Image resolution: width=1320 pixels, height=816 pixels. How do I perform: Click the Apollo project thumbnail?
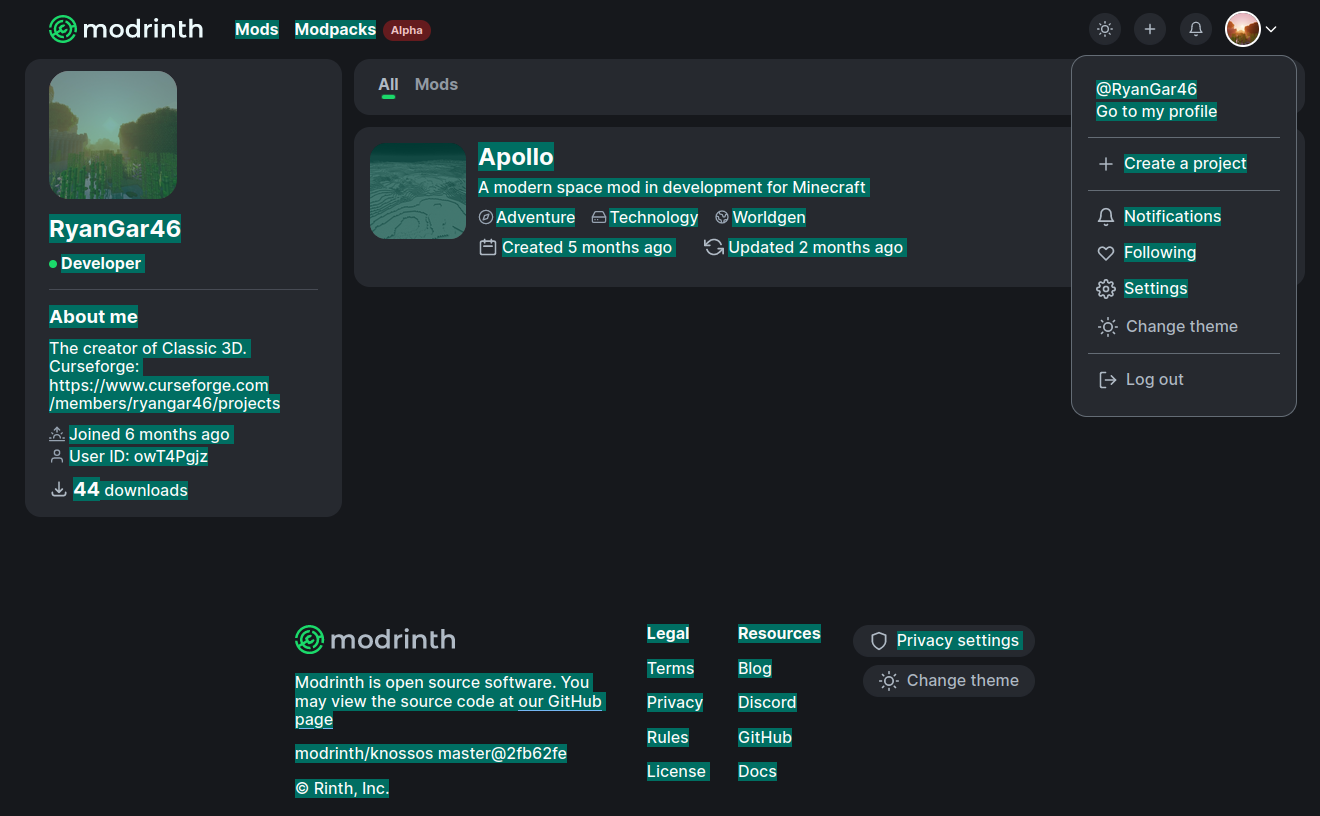417,191
